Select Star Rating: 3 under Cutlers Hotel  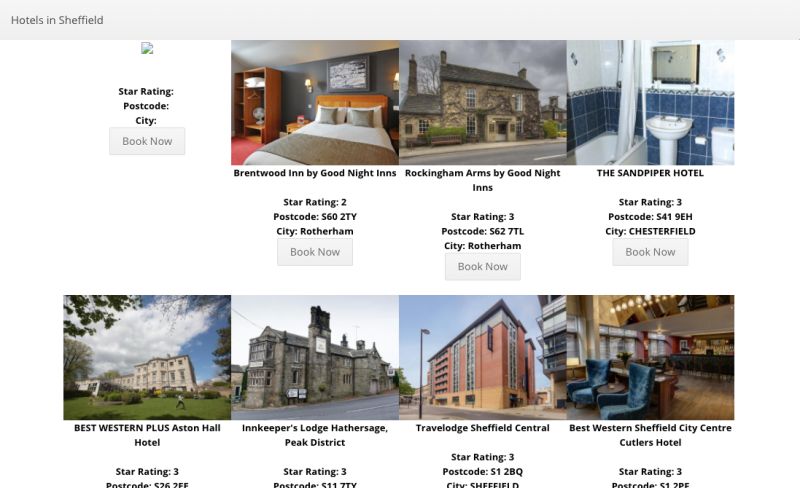pyautogui.click(x=650, y=472)
